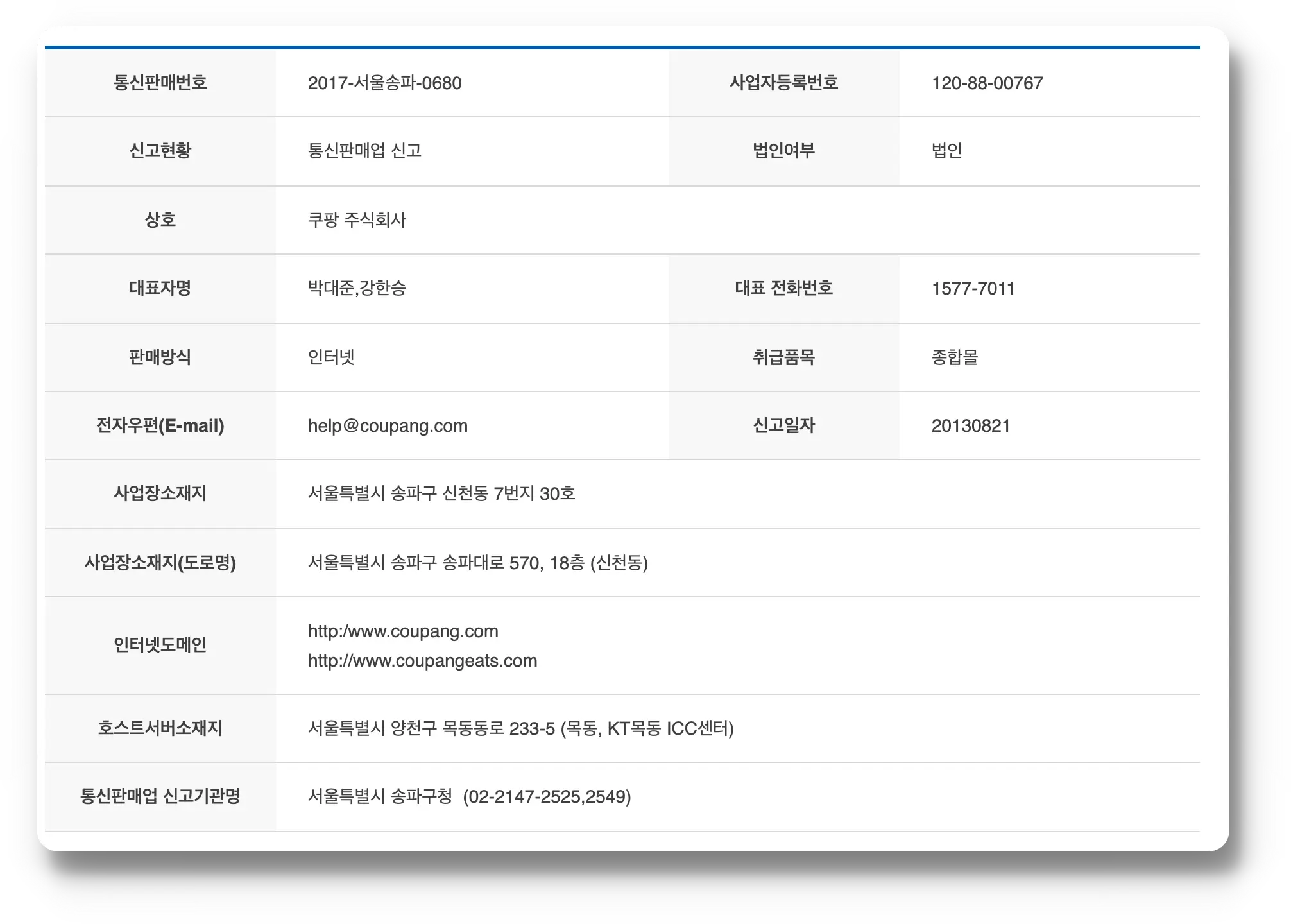Image resolution: width=1291 pixels, height=924 pixels.
Task: Open the http://www.coupangeats.com domain
Action: pyautogui.click(x=422, y=661)
